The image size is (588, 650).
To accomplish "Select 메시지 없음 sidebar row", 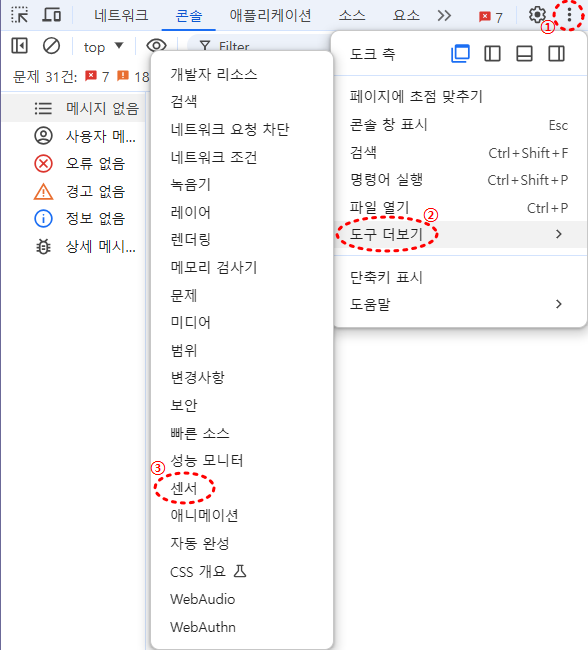I will (x=75, y=108).
